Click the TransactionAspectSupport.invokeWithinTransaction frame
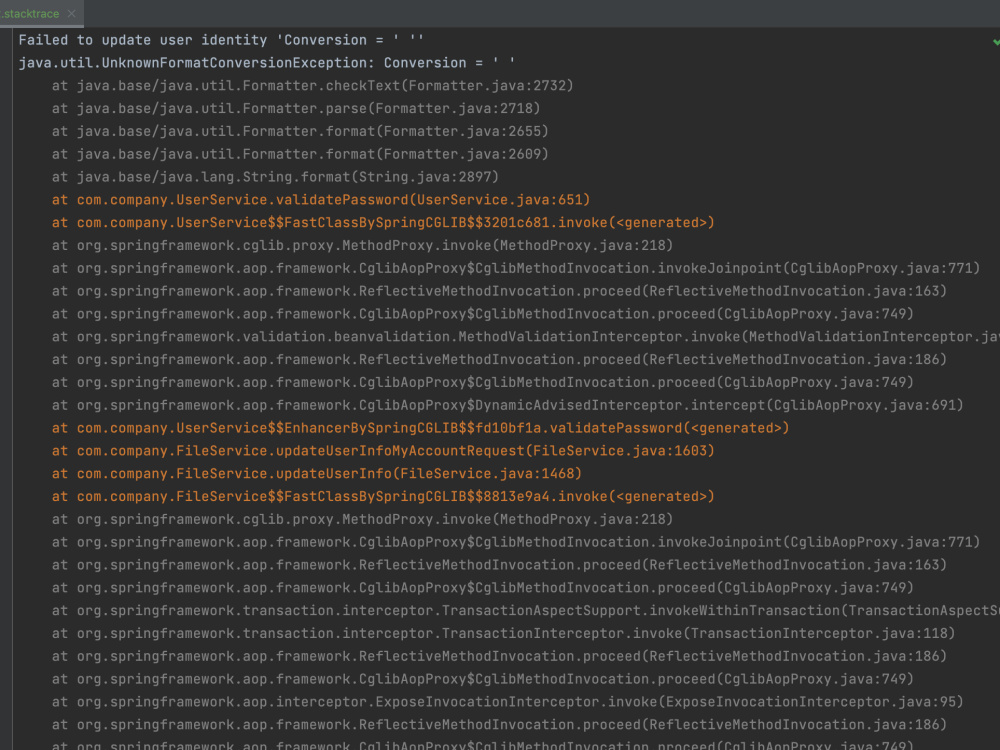 click(x=526, y=611)
